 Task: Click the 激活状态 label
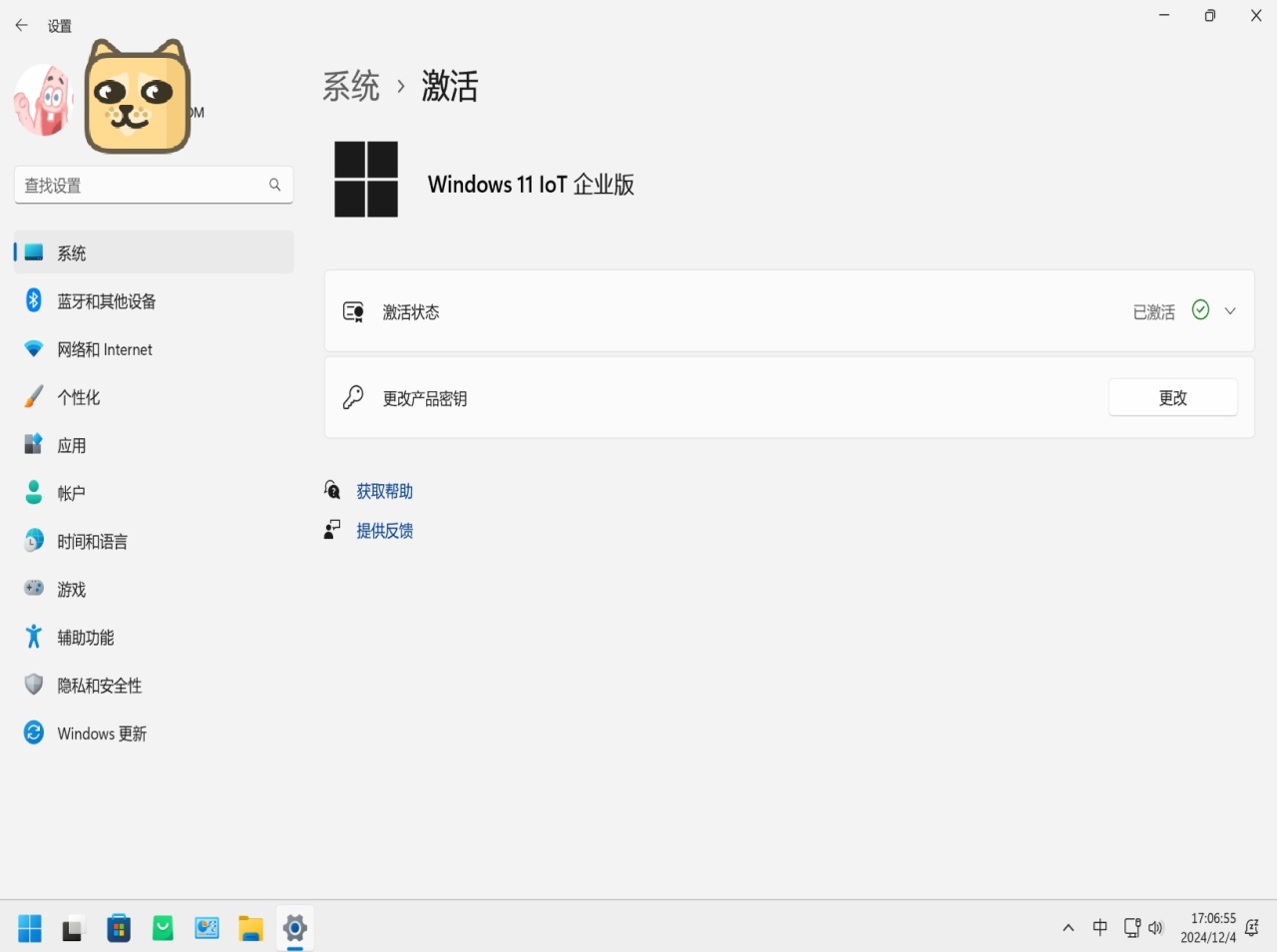tap(411, 312)
